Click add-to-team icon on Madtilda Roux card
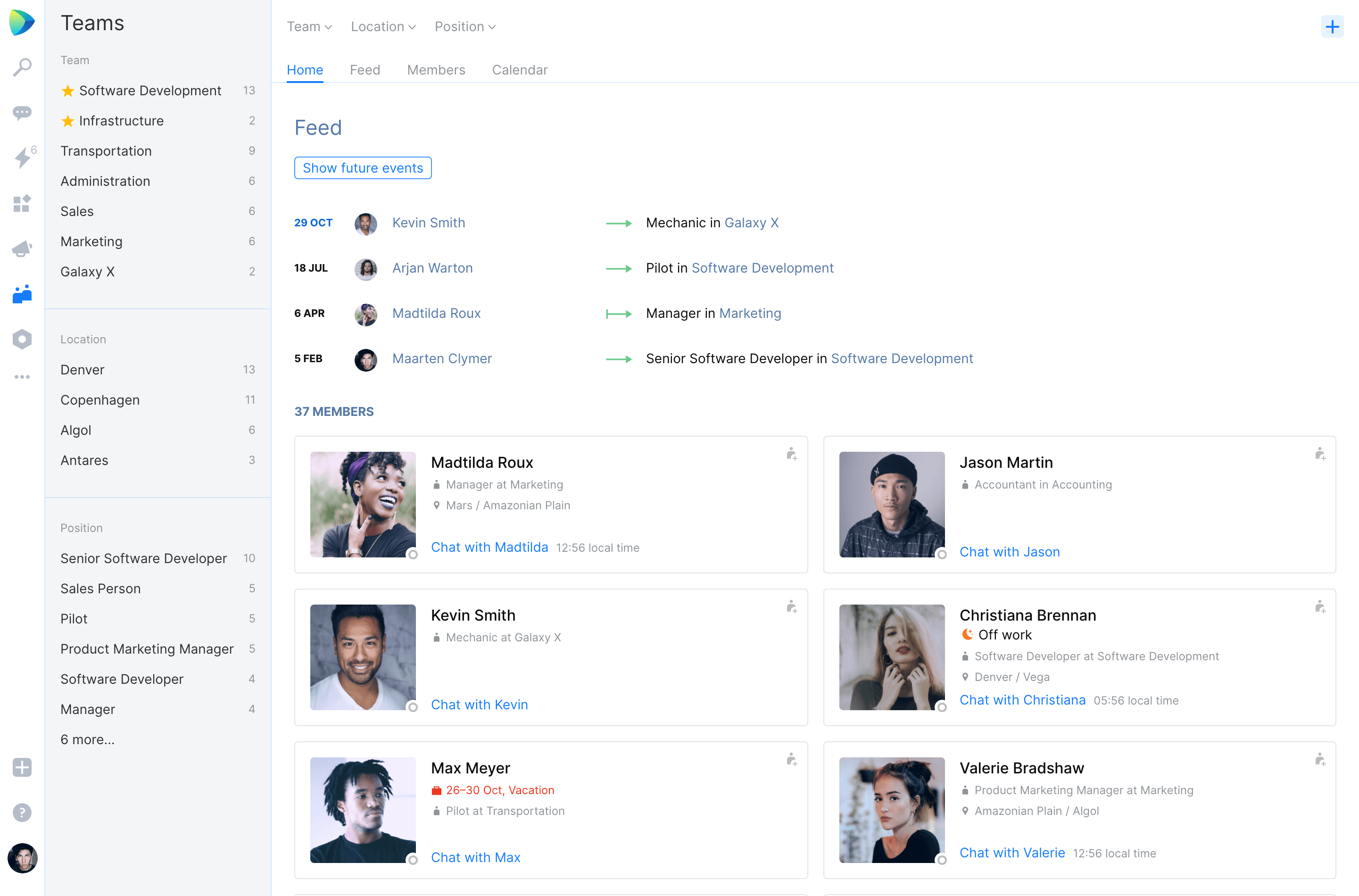The height and width of the screenshot is (896, 1359). click(791, 454)
